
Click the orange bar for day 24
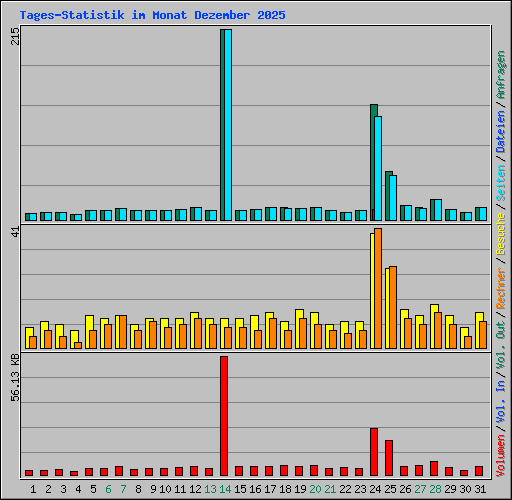click(x=378, y=289)
